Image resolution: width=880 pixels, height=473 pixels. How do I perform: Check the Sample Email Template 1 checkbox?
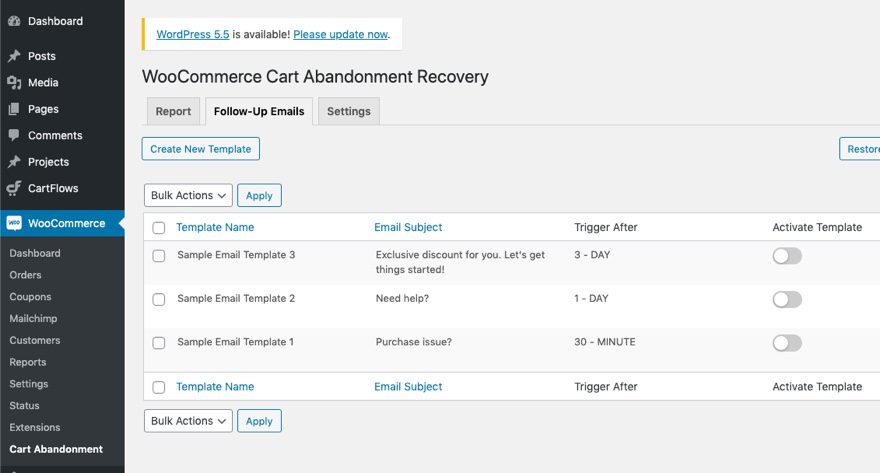[159, 343]
